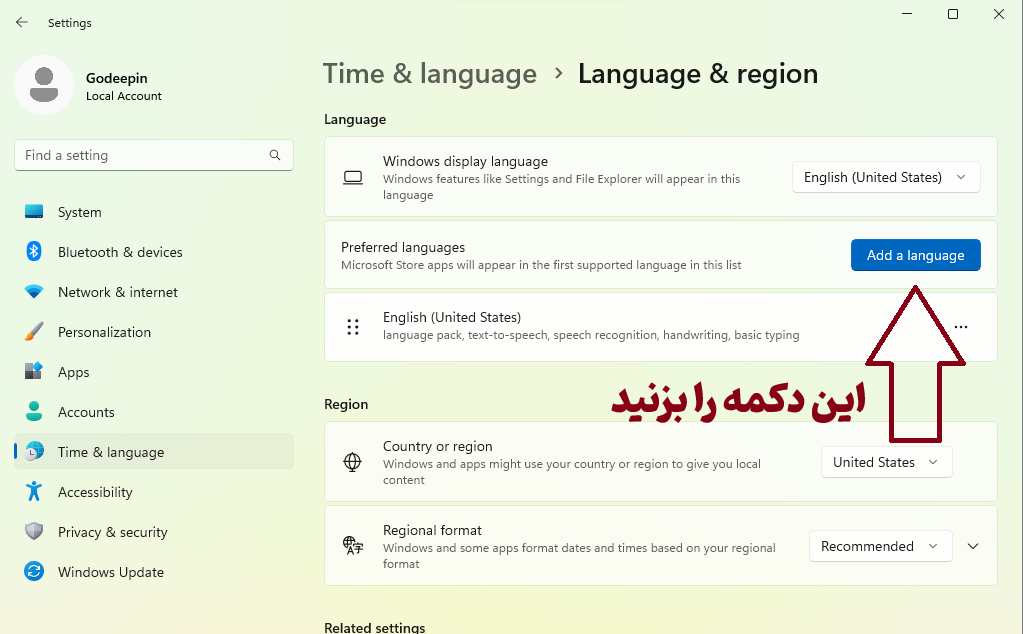Click the globe icon beside Country or region
Viewport: 1023px width, 634px height.
352,462
